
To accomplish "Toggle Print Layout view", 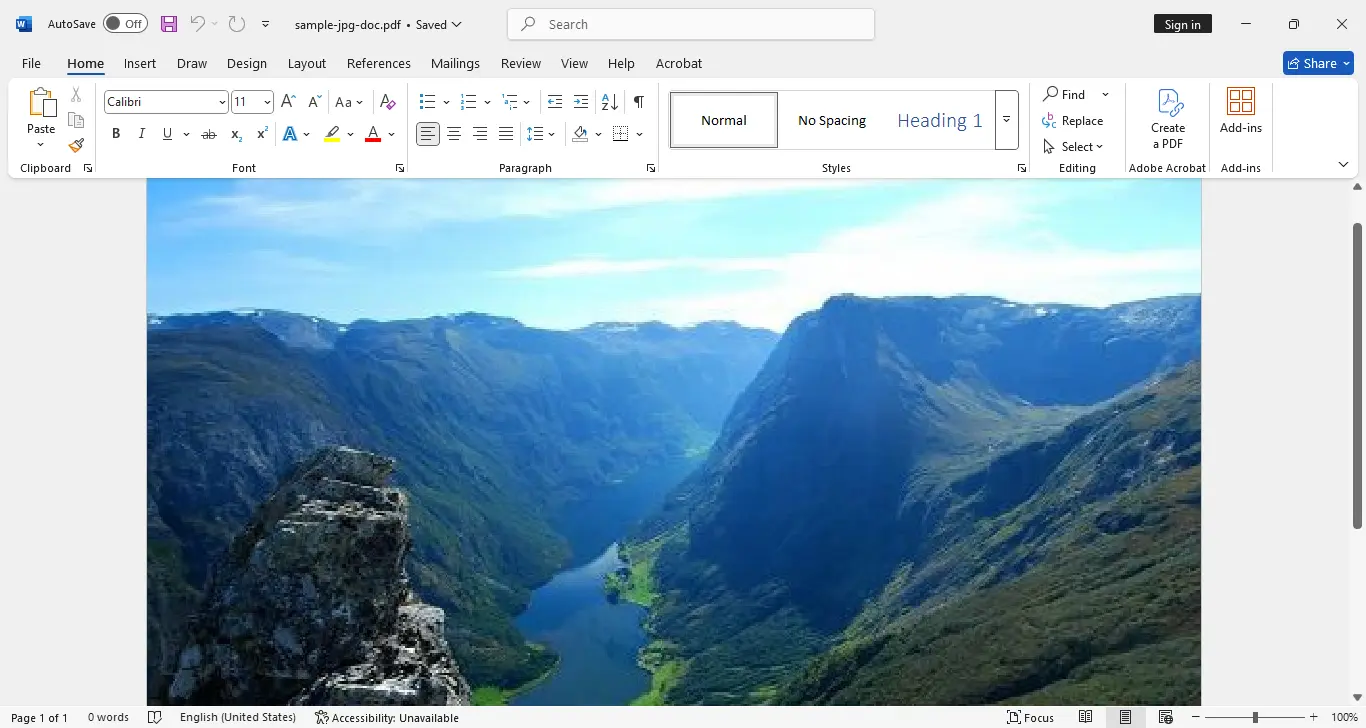I will (1126, 717).
